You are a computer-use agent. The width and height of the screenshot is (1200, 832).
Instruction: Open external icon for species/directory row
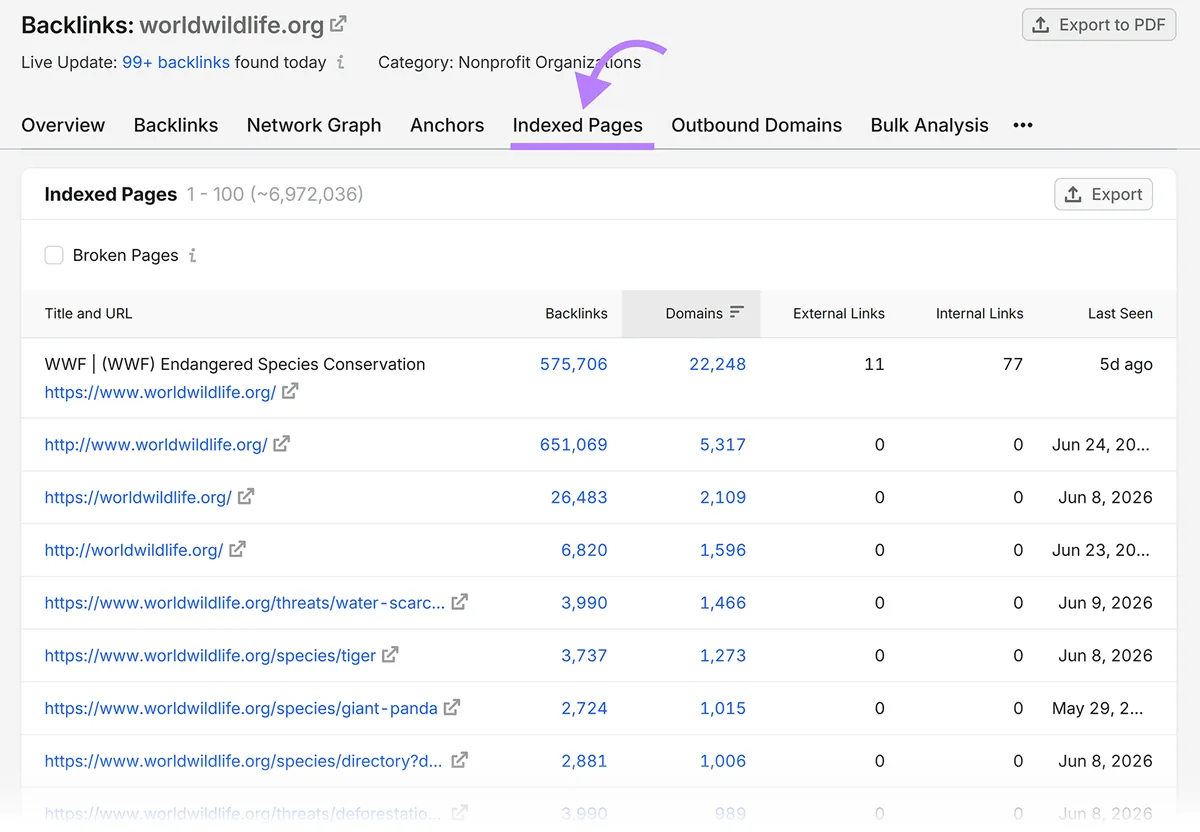coord(460,761)
